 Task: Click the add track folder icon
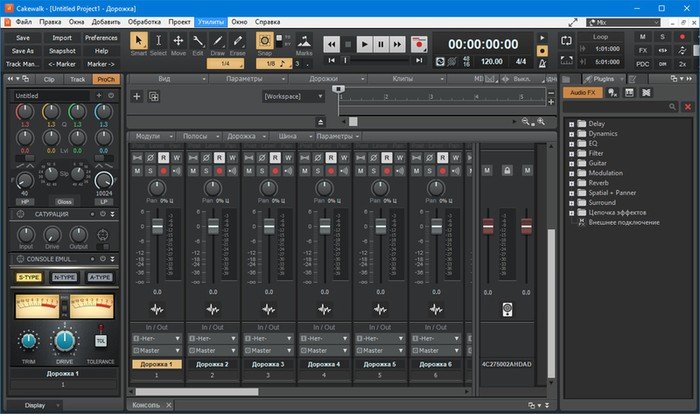(x=154, y=96)
